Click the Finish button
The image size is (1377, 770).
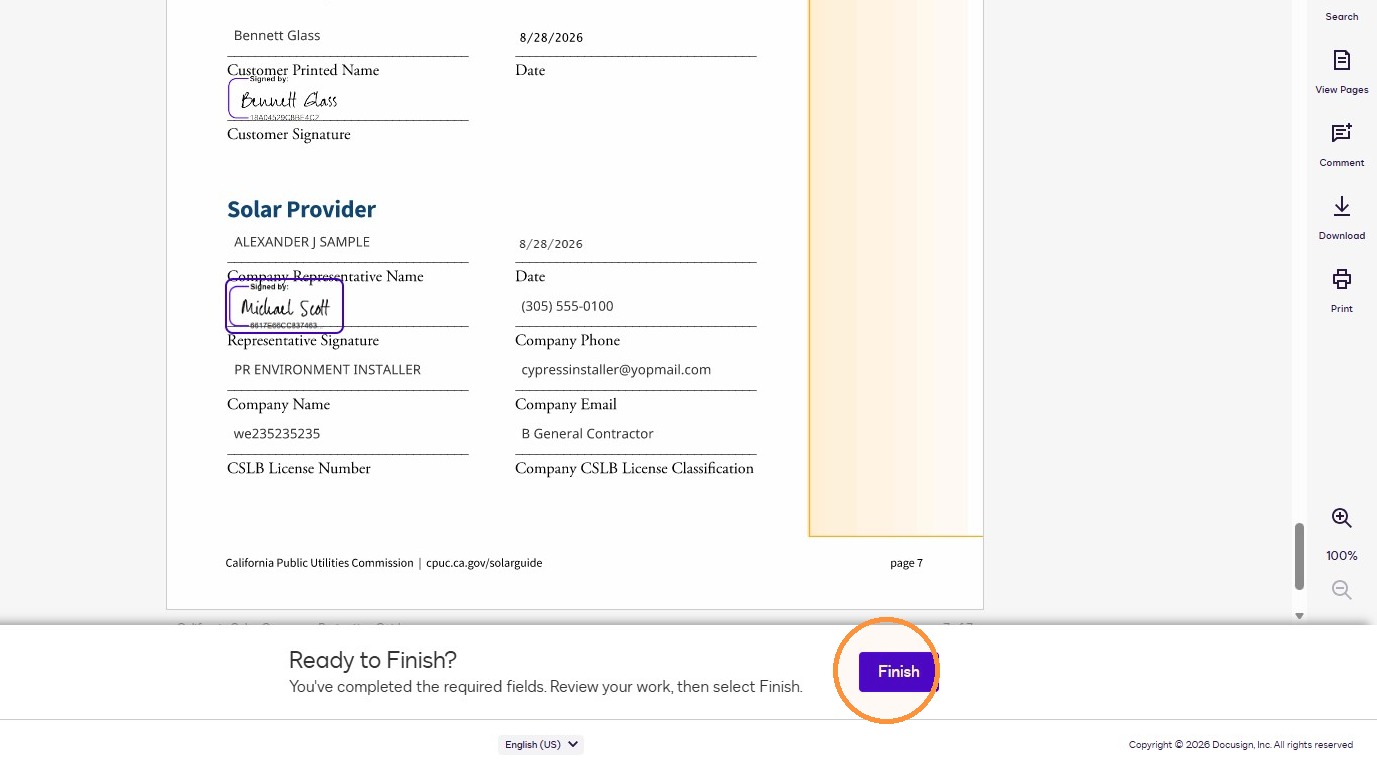[898, 672]
